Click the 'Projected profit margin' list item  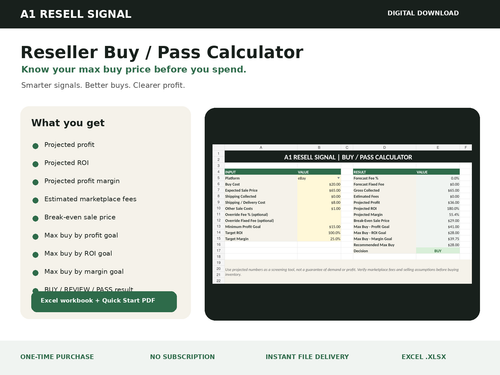[x=82, y=181]
